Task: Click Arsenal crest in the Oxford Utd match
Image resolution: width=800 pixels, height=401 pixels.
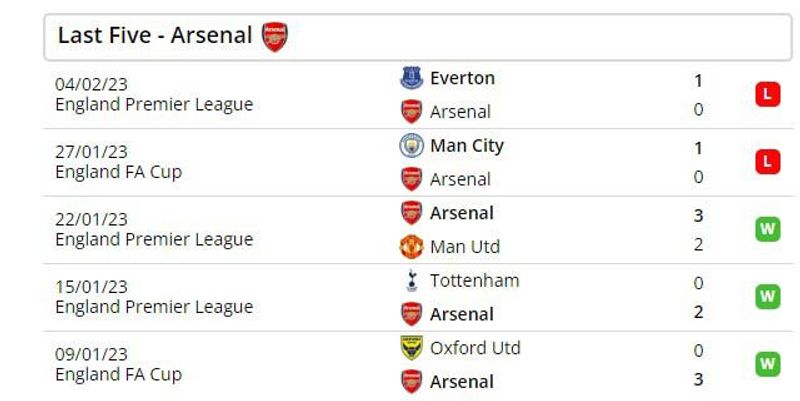Action: (411, 382)
